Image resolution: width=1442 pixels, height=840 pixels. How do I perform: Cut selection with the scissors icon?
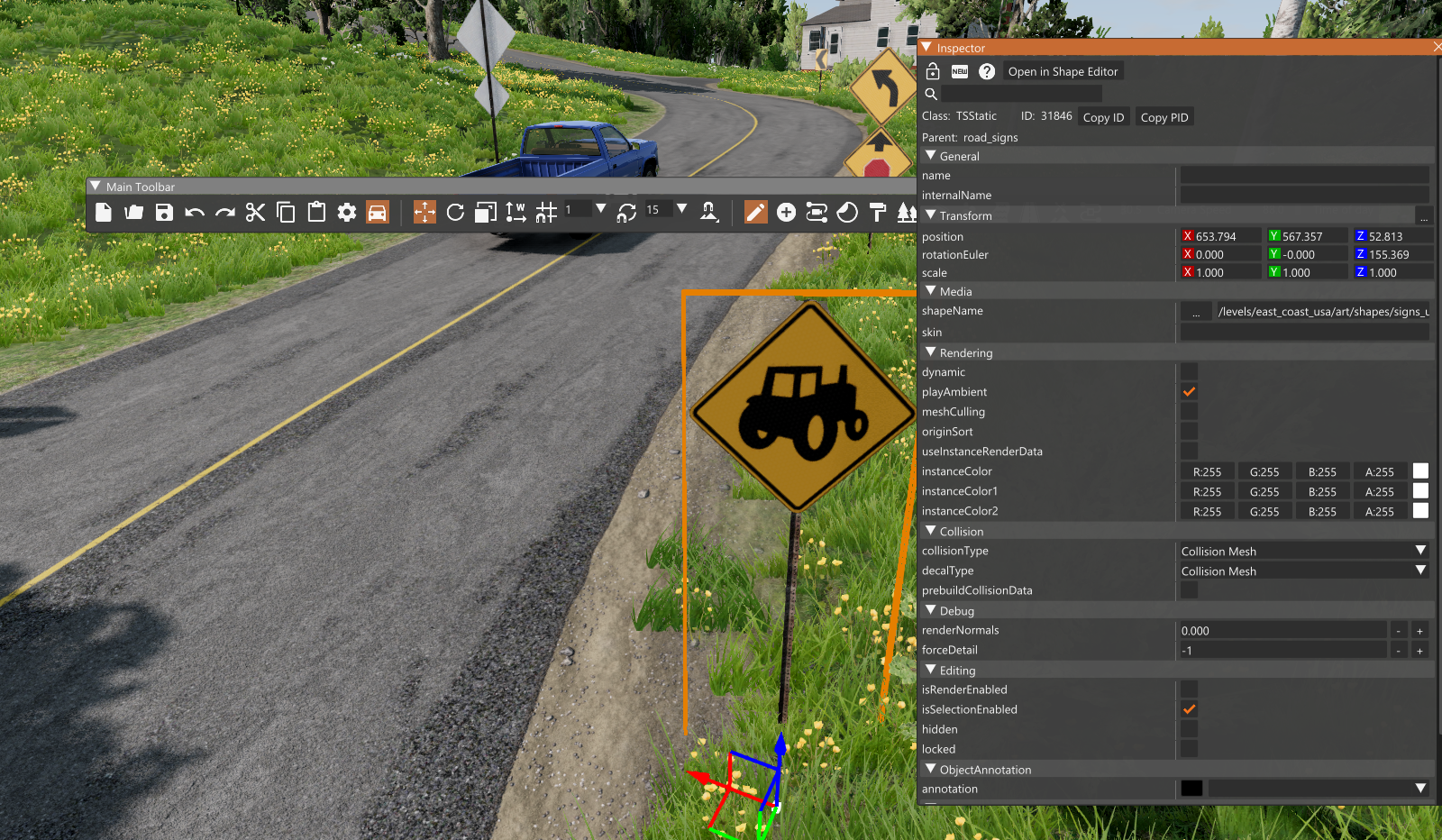pyautogui.click(x=256, y=212)
